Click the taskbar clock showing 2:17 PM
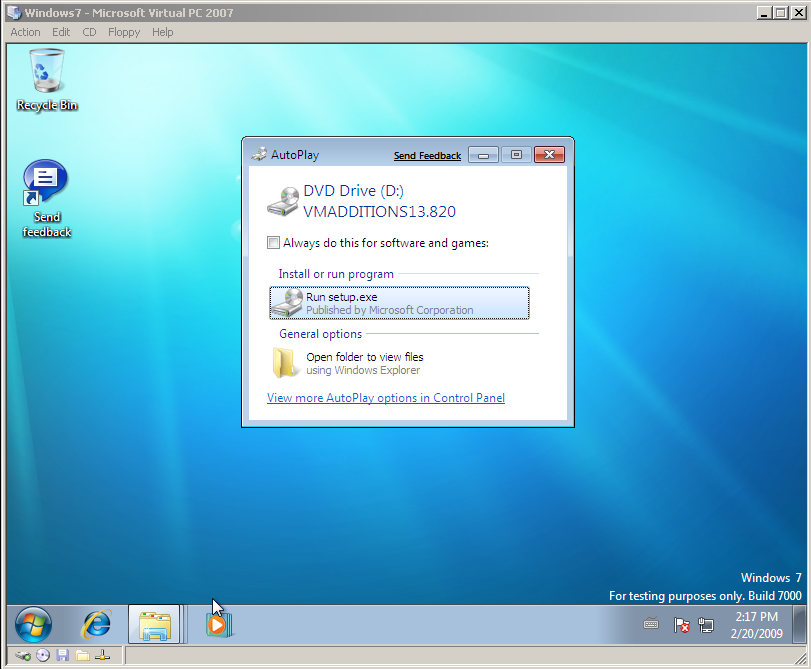The height and width of the screenshot is (669, 811). point(756,625)
